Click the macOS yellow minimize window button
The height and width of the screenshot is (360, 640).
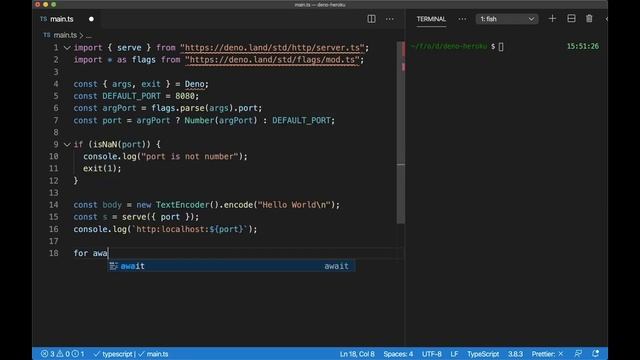coord(45,4)
